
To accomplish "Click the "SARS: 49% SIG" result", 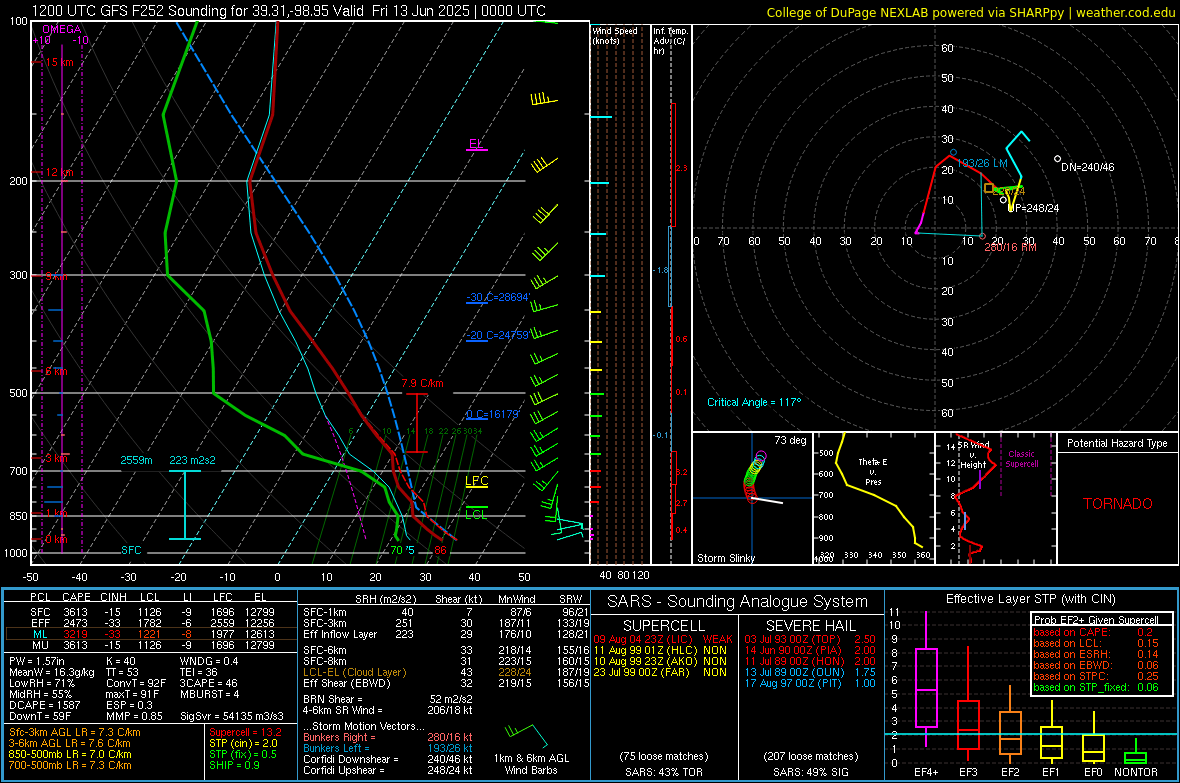I will click(811, 772).
